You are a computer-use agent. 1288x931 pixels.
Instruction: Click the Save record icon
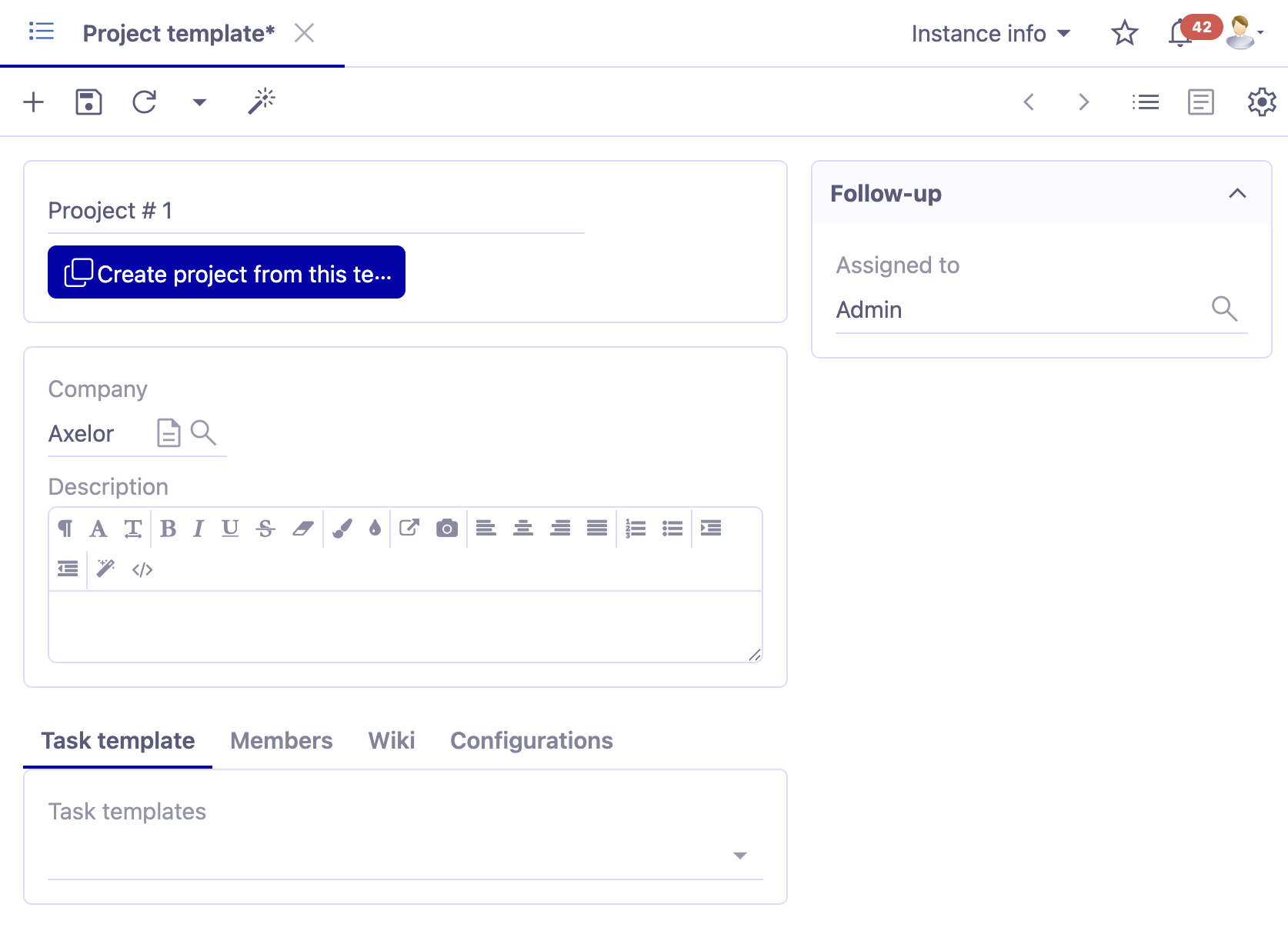pyautogui.click(x=88, y=102)
